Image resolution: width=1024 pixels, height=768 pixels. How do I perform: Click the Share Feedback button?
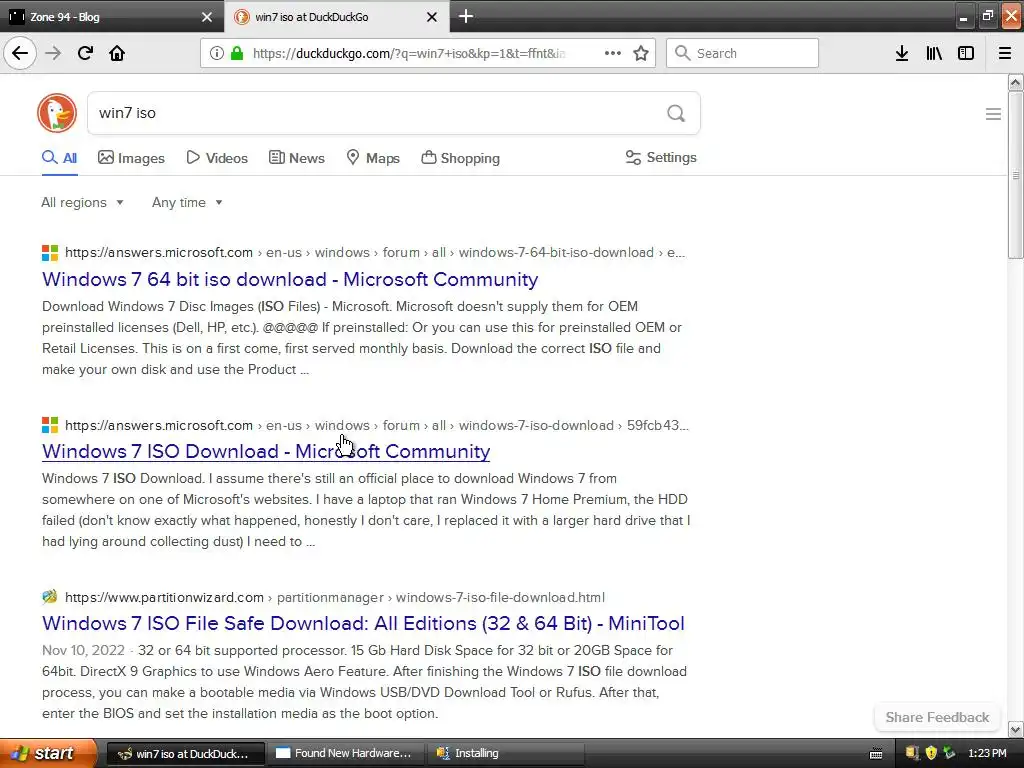(937, 717)
